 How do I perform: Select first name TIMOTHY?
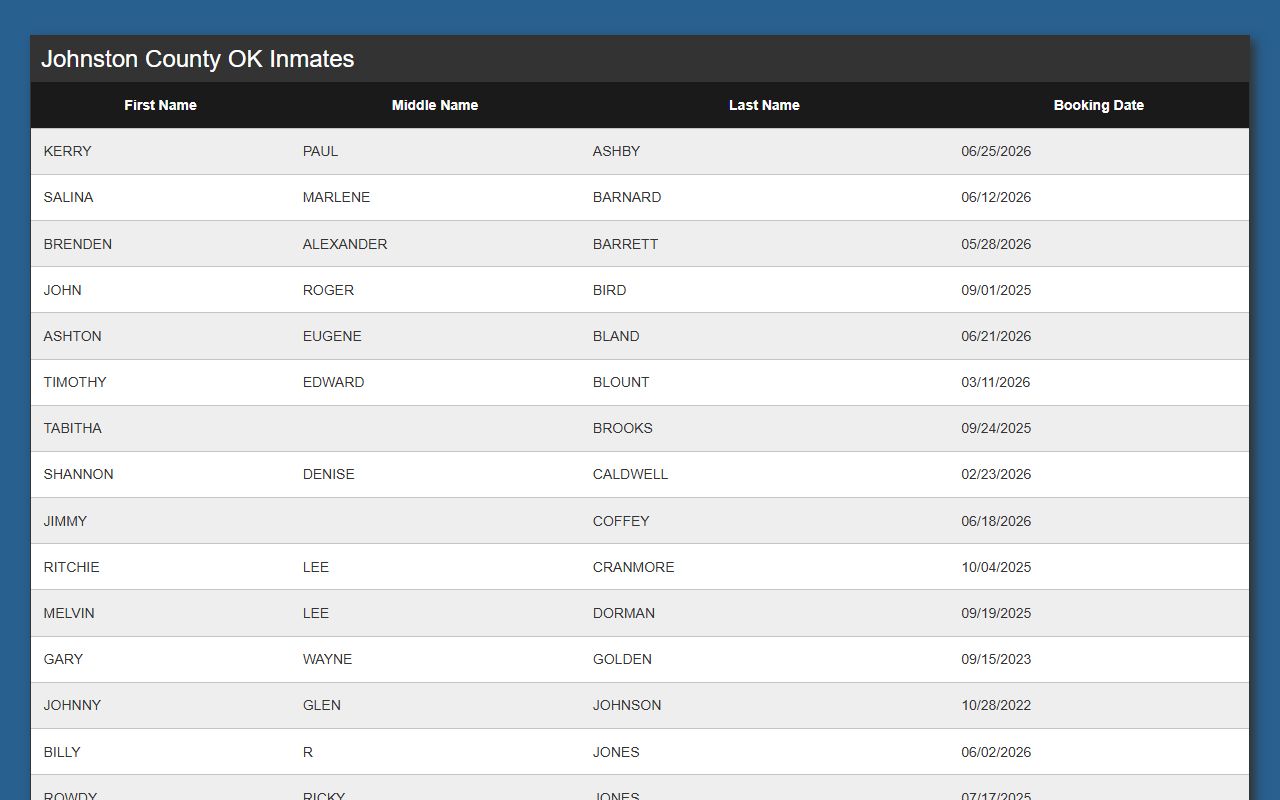[75, 382]
